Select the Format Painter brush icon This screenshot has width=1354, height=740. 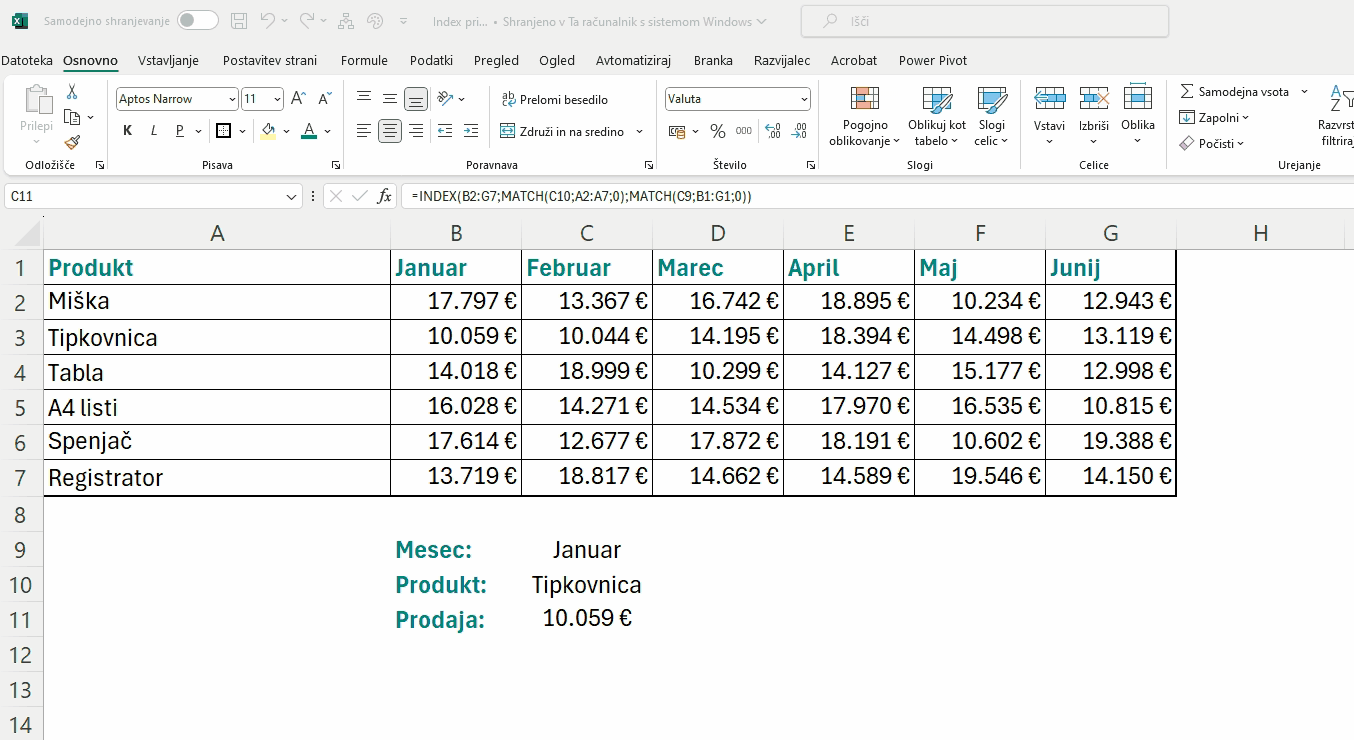(x=72, y=143)
